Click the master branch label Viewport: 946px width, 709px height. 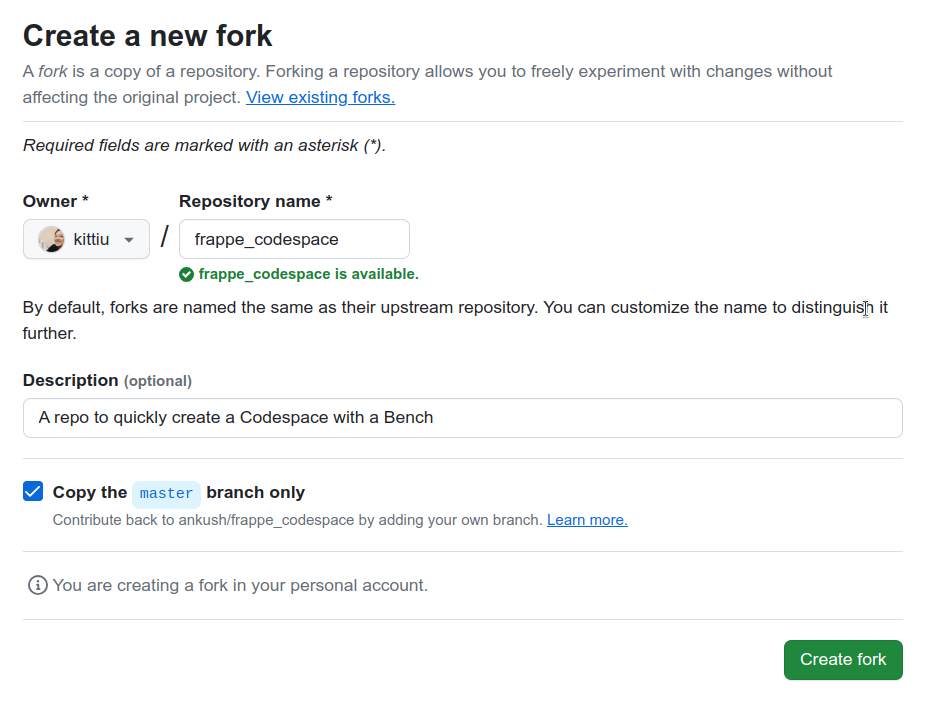(167, 493)
